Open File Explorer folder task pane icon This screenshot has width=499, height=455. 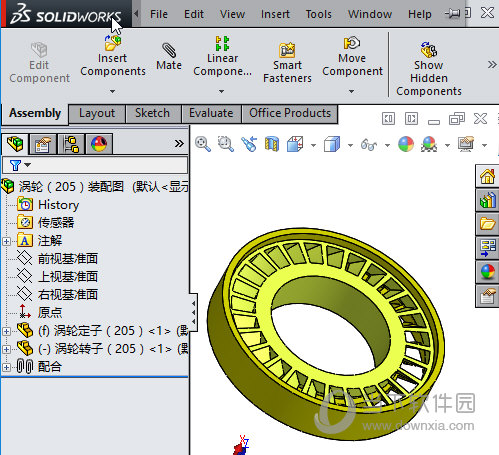pos(487,224)
